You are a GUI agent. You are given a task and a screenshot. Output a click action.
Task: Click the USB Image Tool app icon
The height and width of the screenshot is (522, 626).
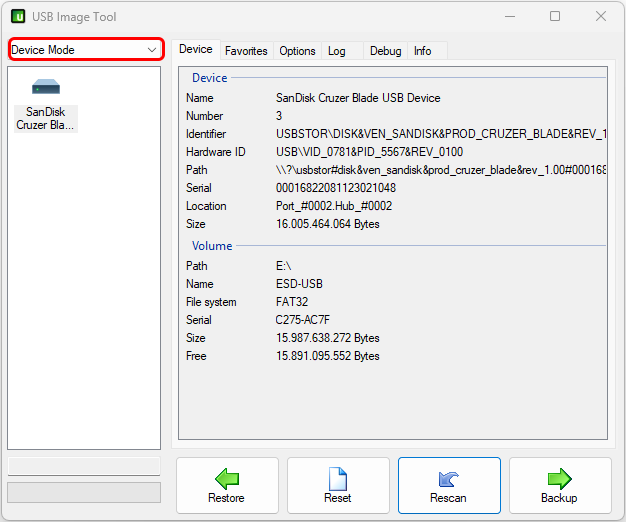(18, 17)
